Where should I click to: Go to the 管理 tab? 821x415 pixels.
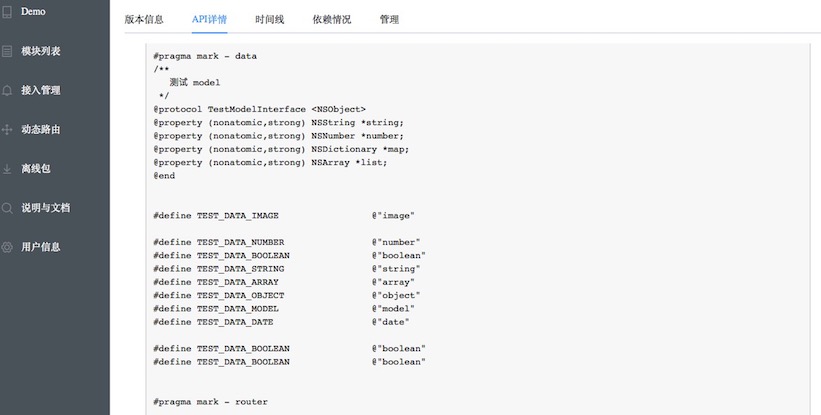(389, 19)
